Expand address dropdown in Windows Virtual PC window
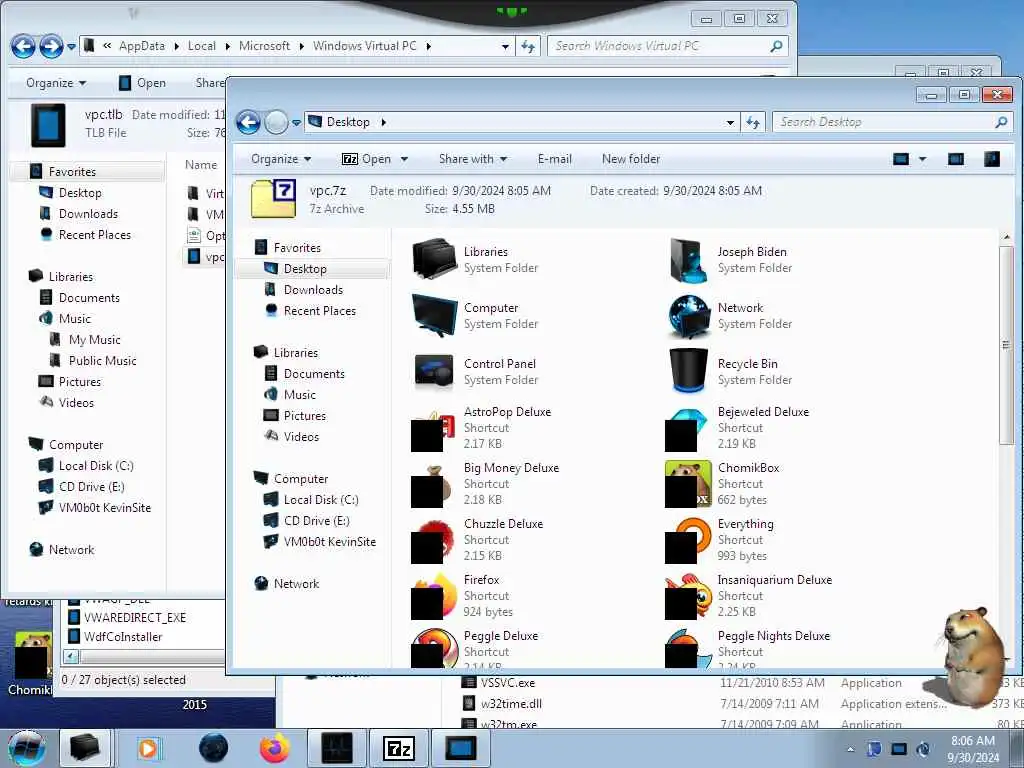The height and width of the screenshot is (768, 1024). 505,46
